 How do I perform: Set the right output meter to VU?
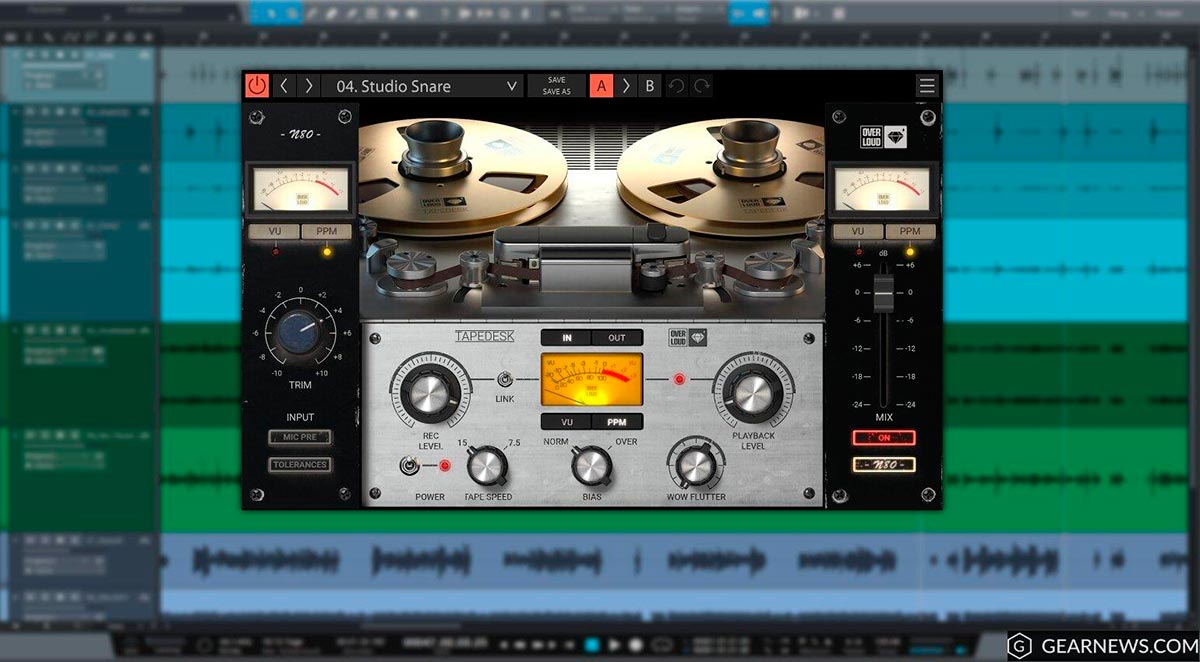[x=858, y=232]
